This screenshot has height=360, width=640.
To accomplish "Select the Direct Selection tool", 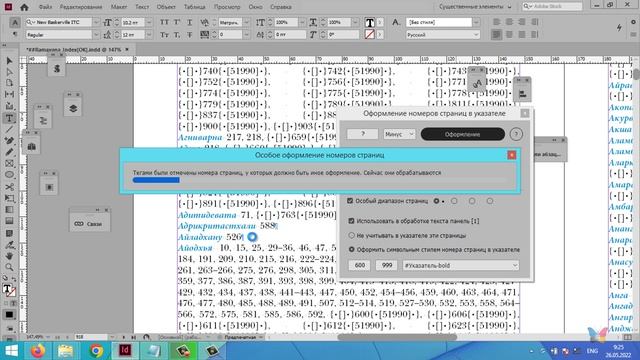I will point(9,72).
